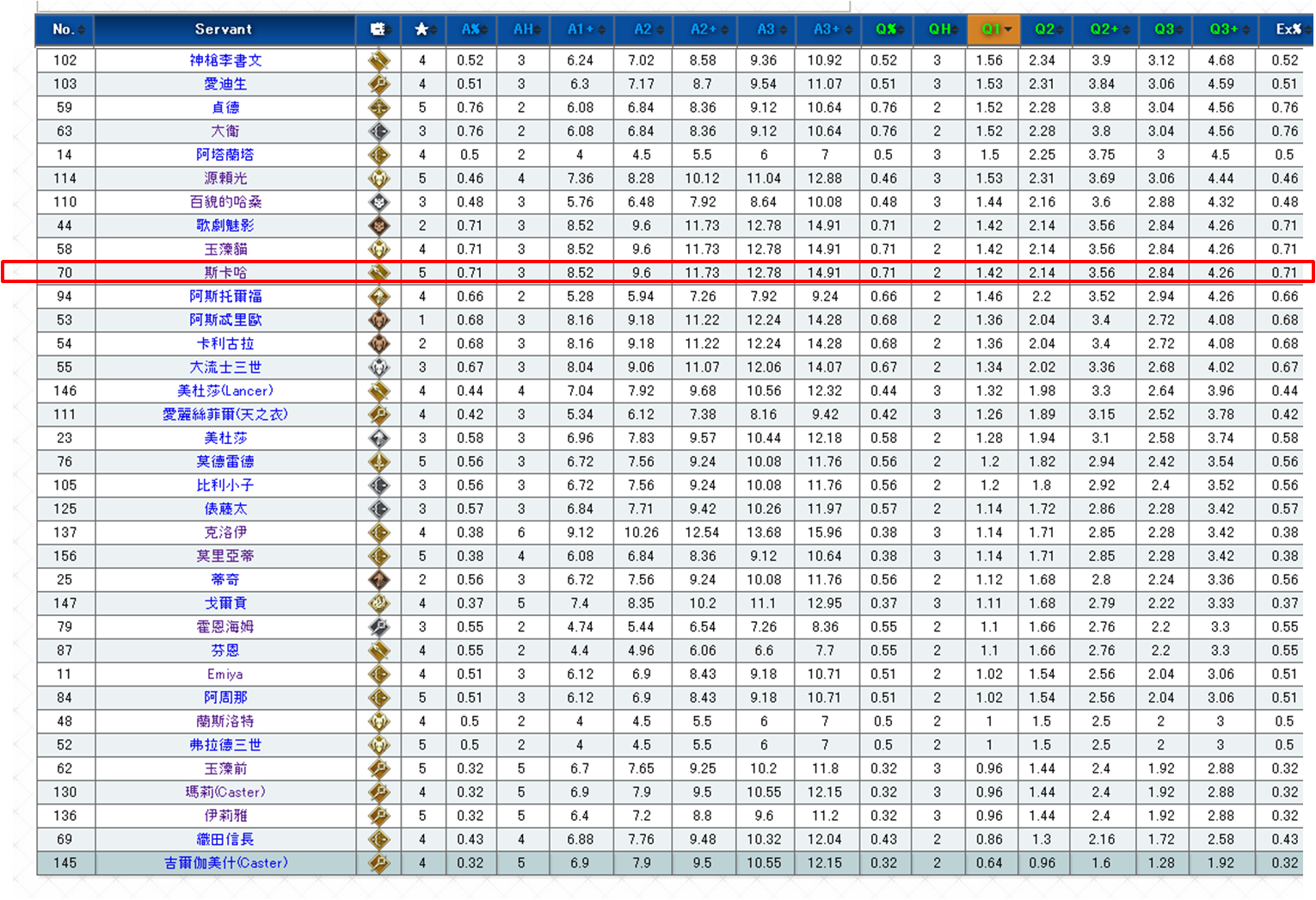Click the Avenger class icon beside 戈爾貢
1316x900 pixels.
[x=379, y=603]
